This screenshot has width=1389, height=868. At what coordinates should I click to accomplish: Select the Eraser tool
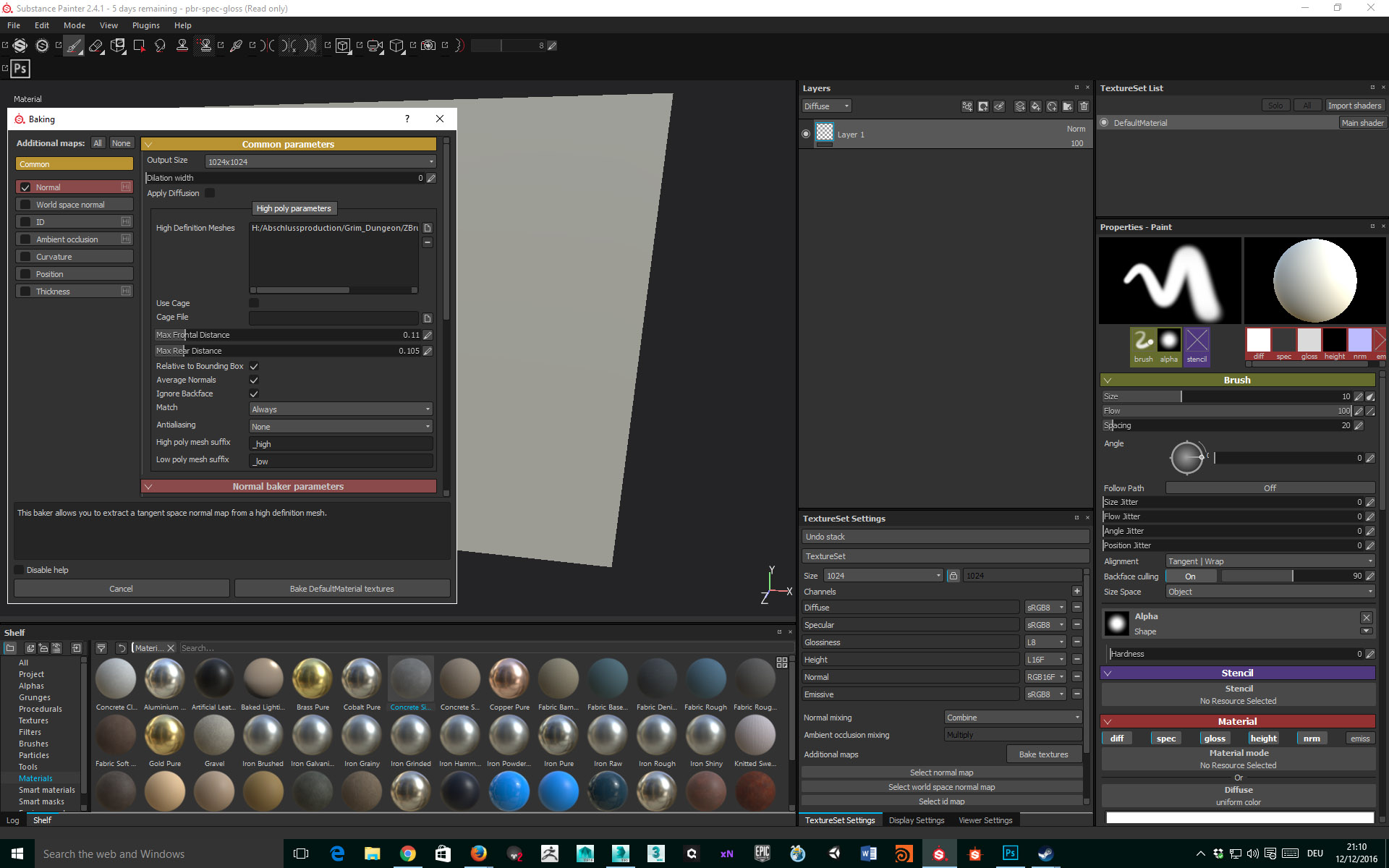click(x=95, y=46)
